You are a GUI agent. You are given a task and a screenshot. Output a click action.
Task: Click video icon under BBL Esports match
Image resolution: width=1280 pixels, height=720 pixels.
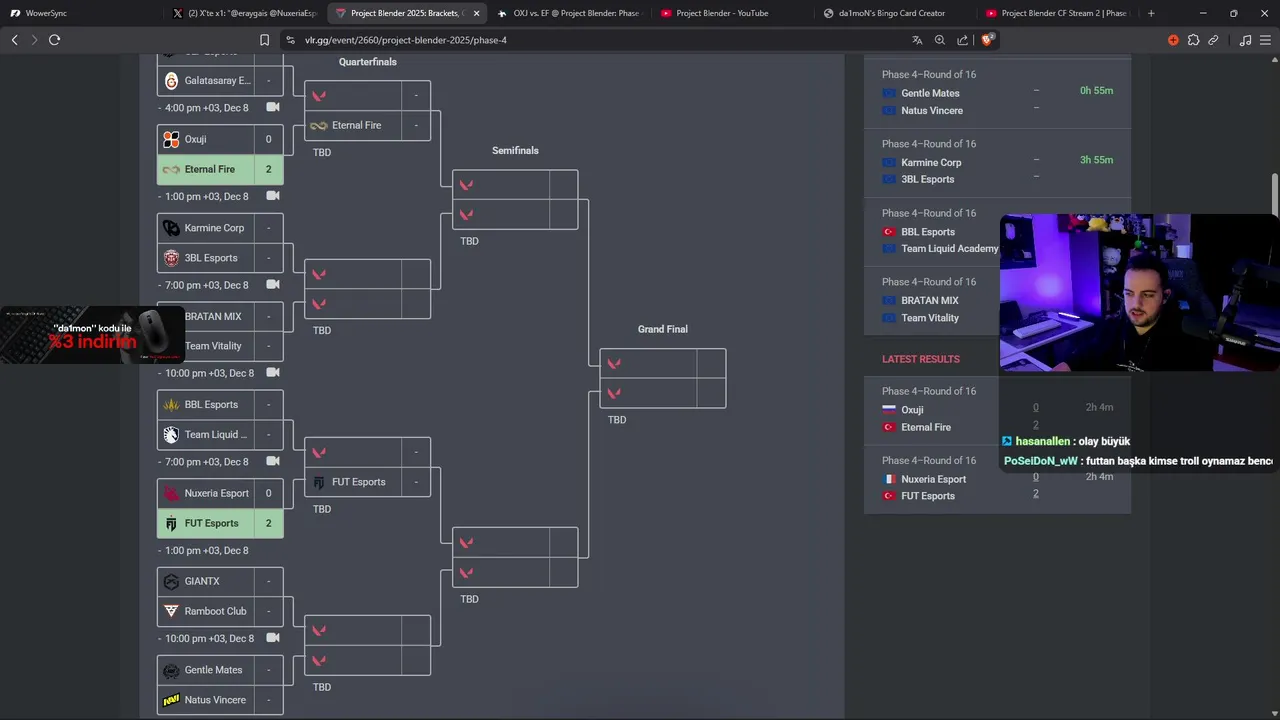point(272,461)
